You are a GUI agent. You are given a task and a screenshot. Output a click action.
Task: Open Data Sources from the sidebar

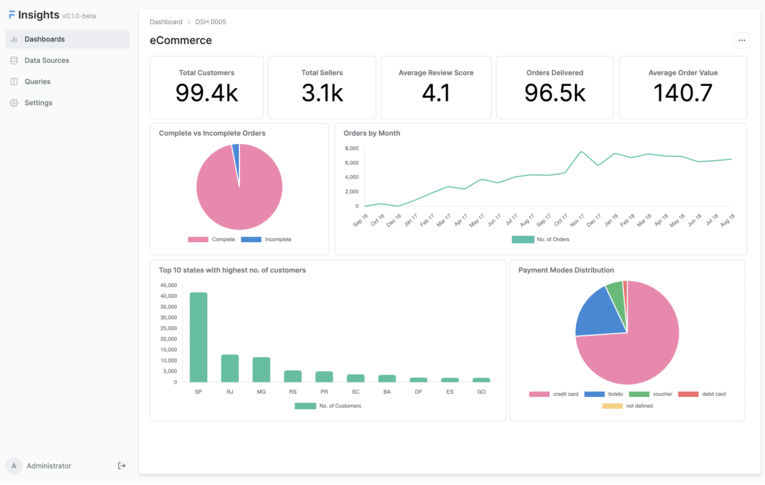pos(46,60)
